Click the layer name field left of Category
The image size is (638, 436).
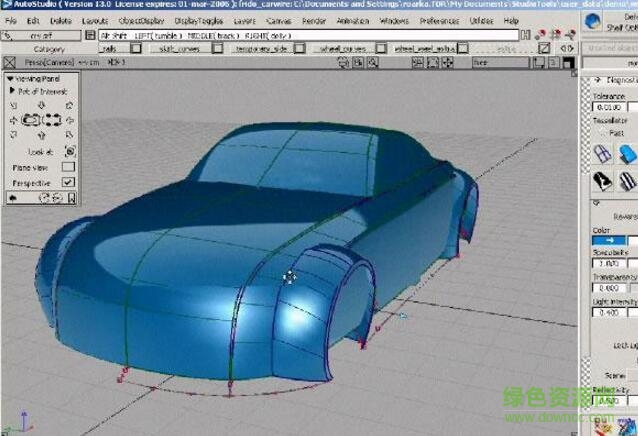point(41,36)
